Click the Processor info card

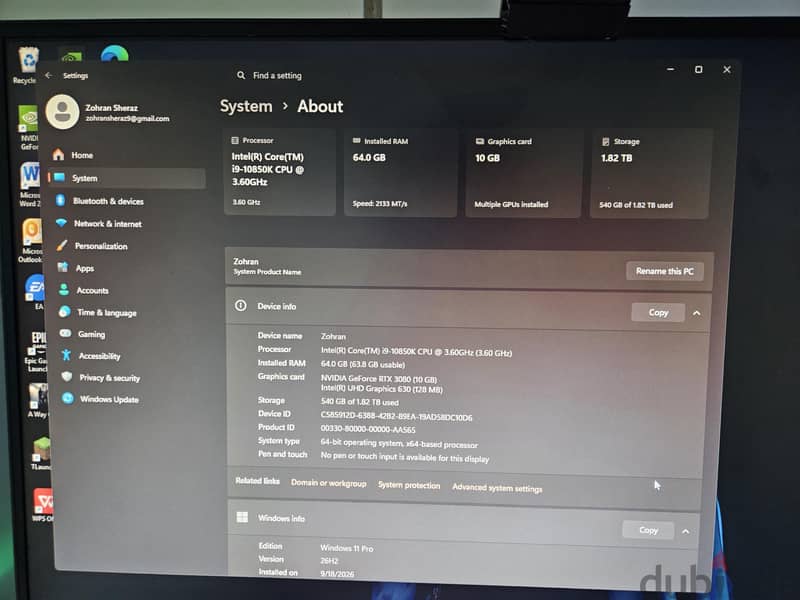280,172
